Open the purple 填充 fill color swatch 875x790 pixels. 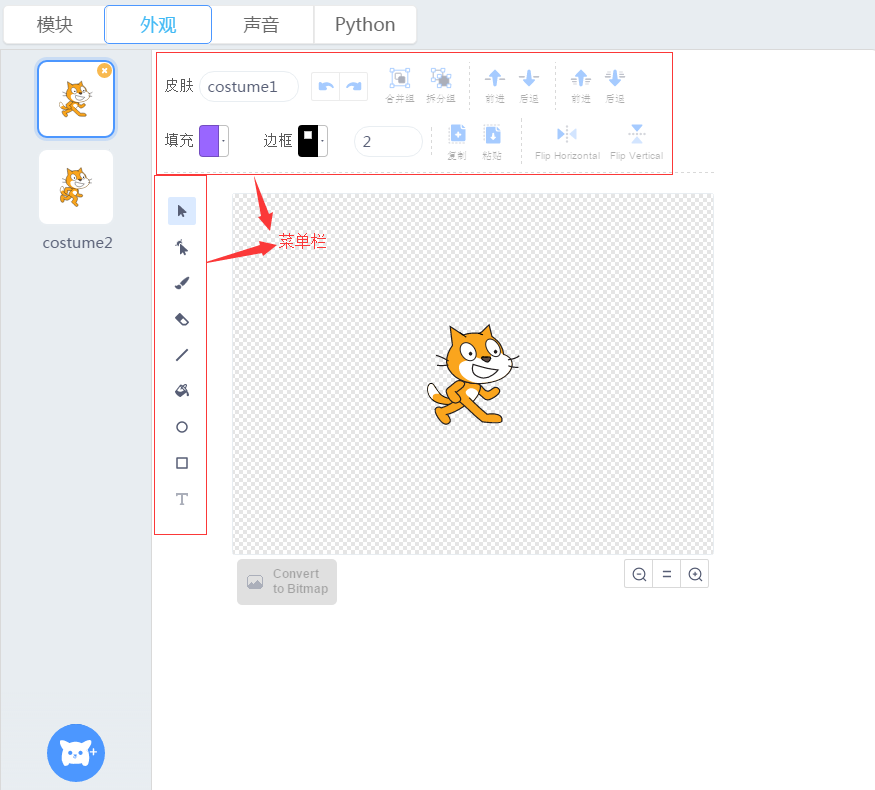(x=214, y=141)
